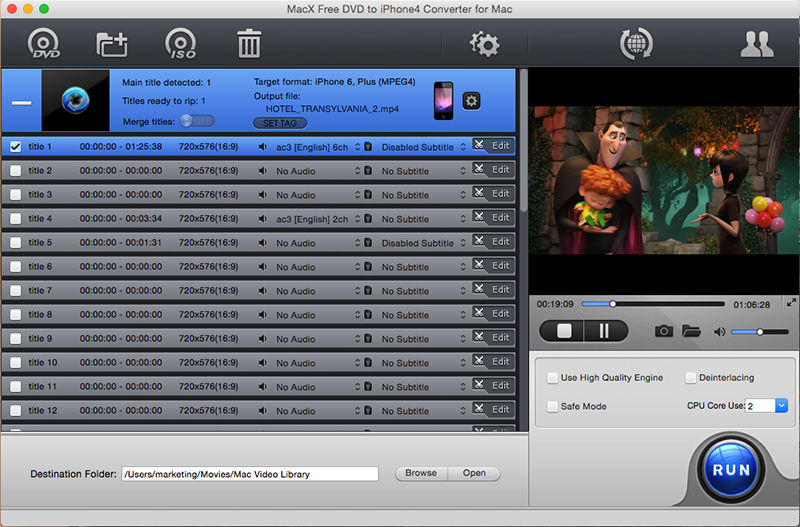Click the RUN button
This screenshot has width=800, height=527.
[x=731, y=469]
